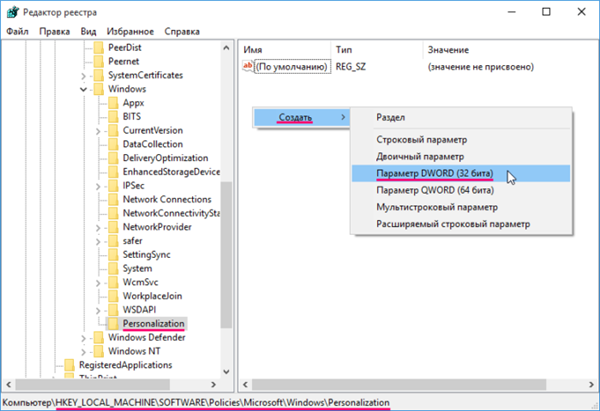Image resolution: width=600 pixels, height=411 pixels.
Task: Select the (По умолчанию) value entry
Action: pyautogui.click(x=293, y=67)
